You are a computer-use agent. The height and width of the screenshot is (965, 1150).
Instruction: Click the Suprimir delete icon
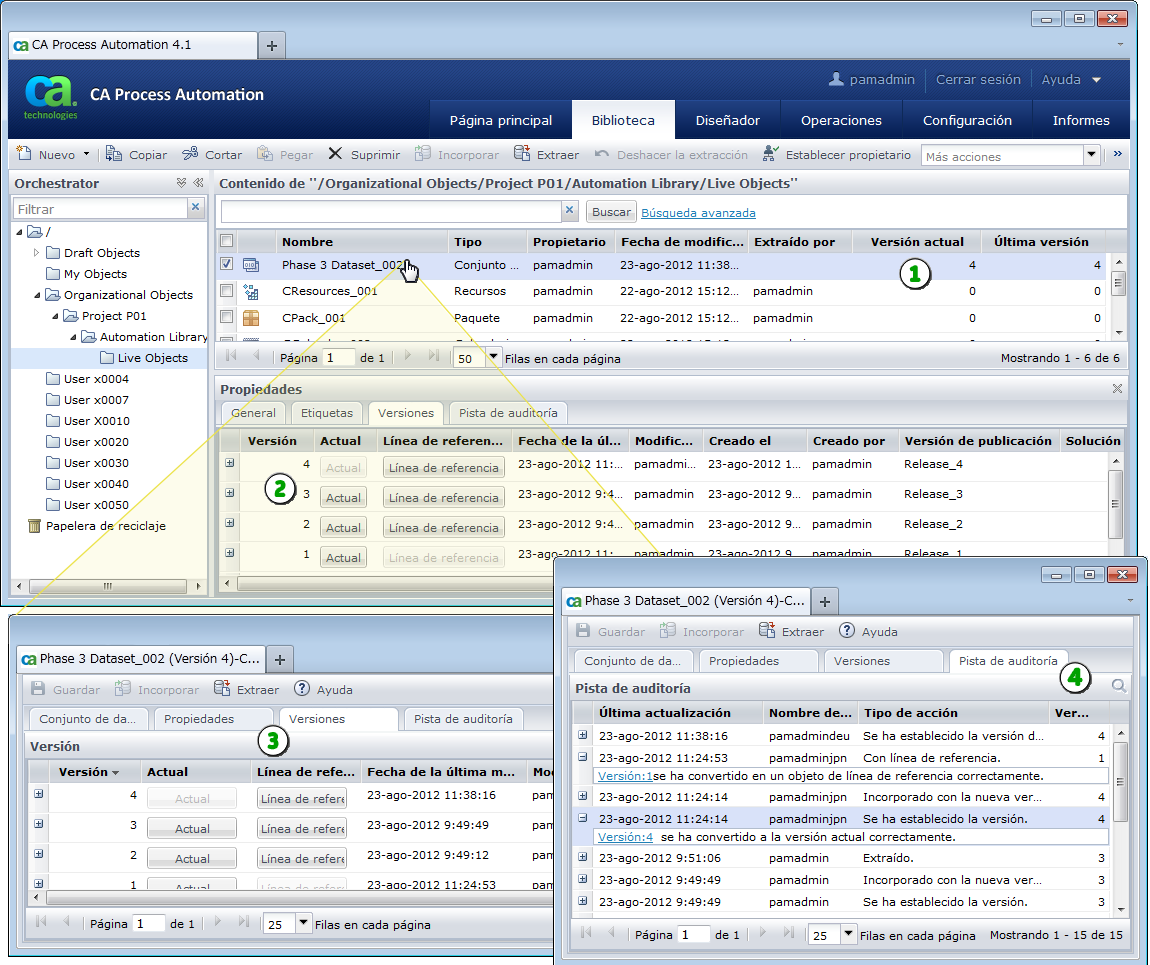pos(335,155)
